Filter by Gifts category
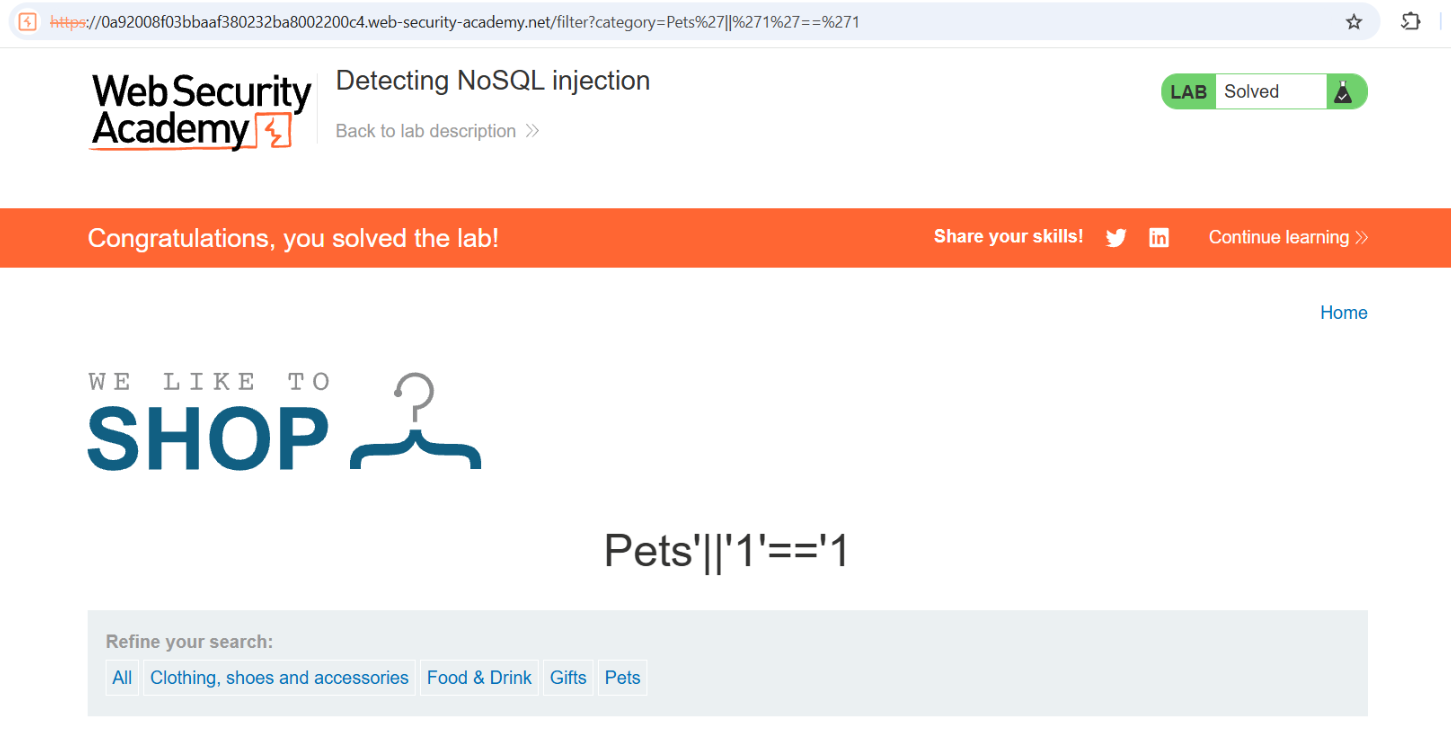The width and height of the screenshot is (1451, 731). click(x=568, y=678)
